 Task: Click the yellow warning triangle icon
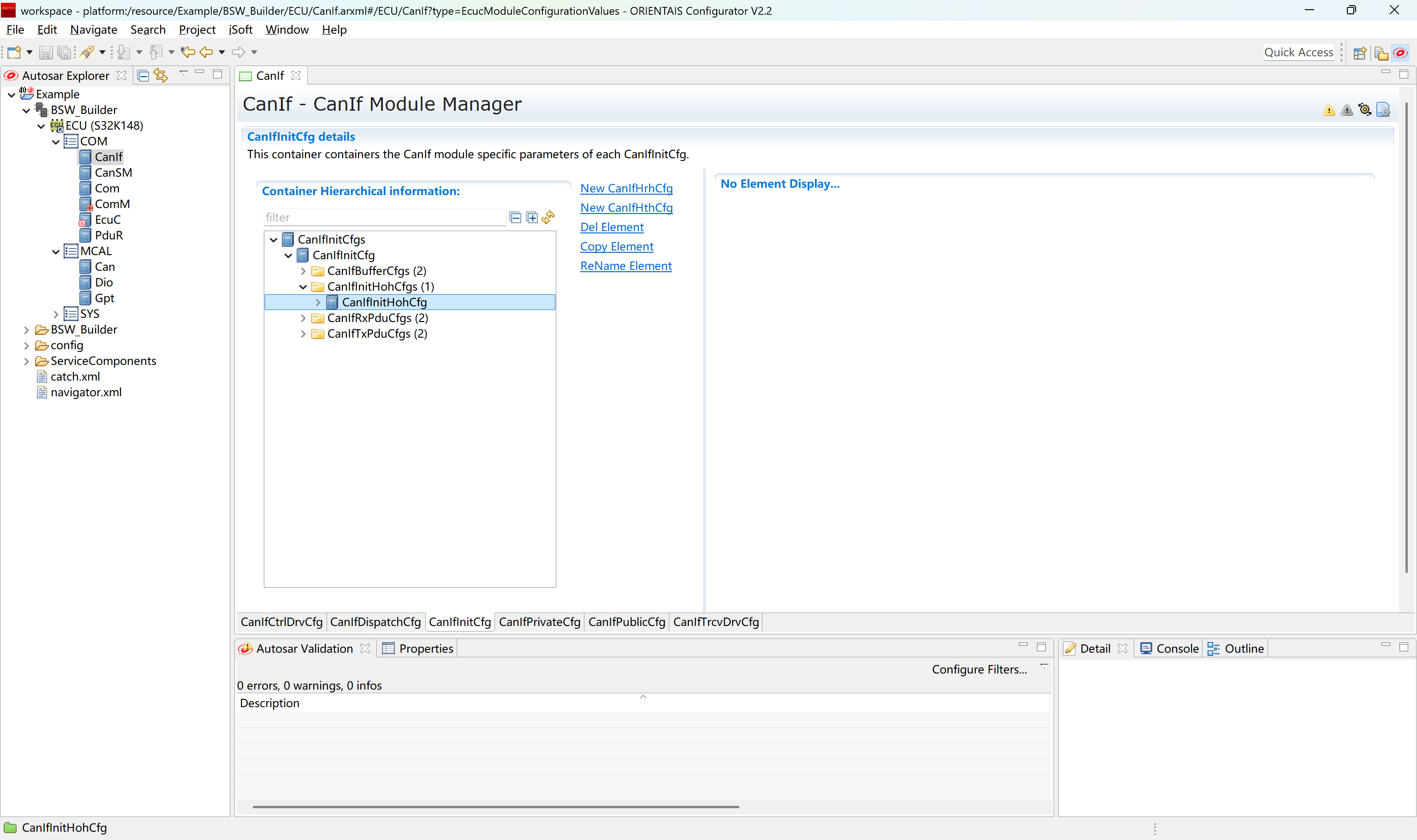[1329, 110]
